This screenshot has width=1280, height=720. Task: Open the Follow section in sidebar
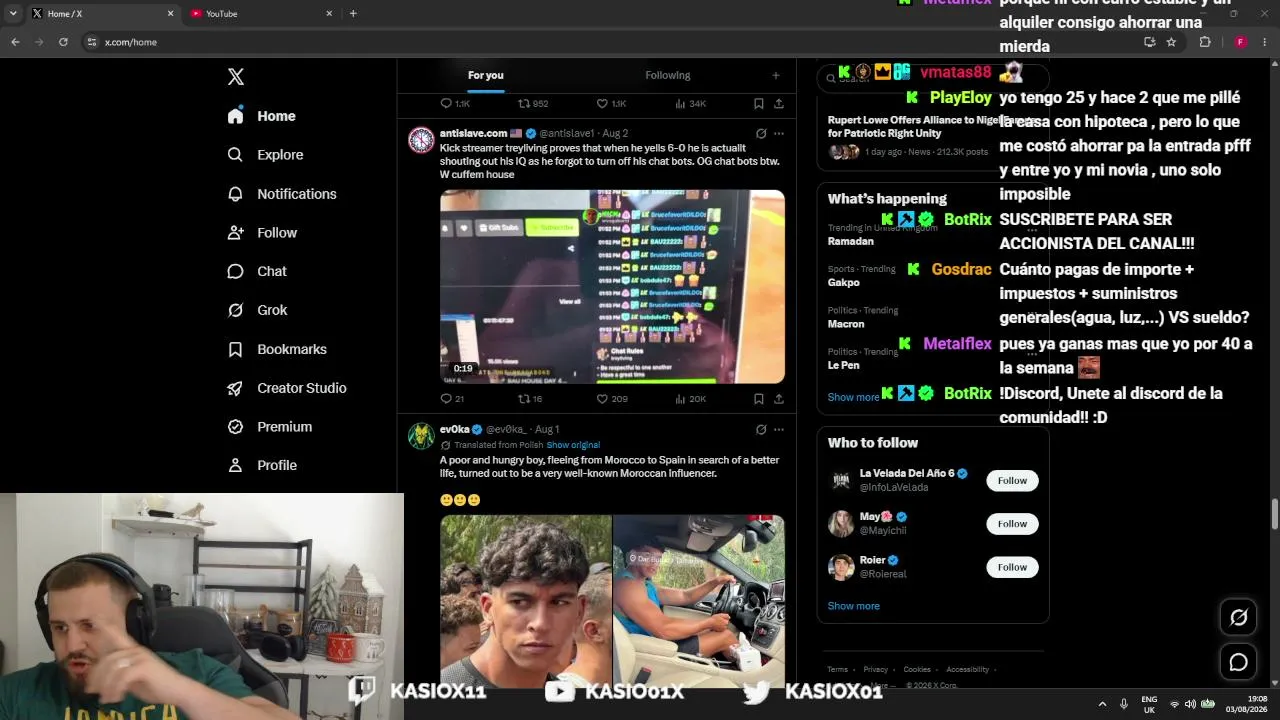(262, 233)
